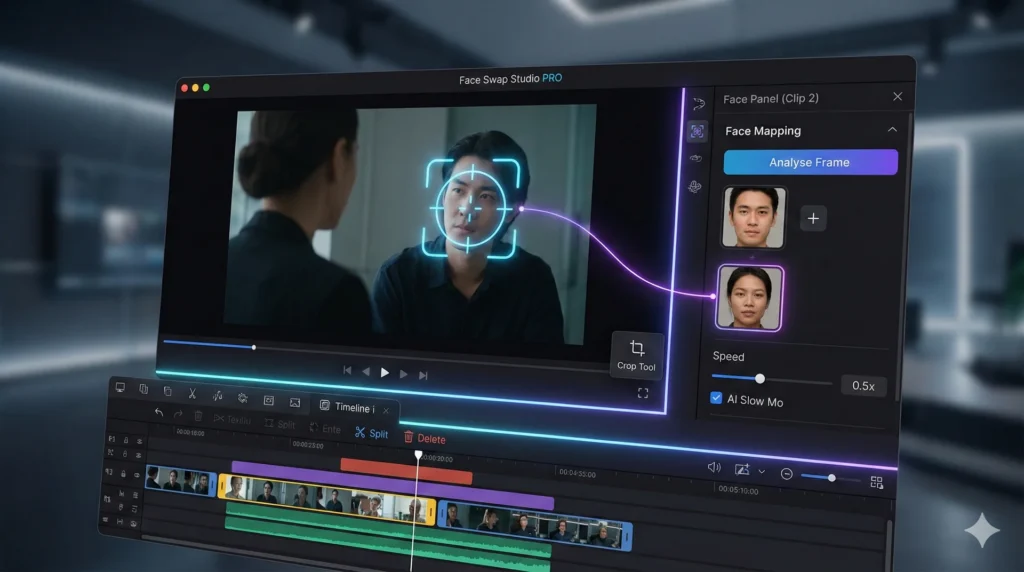Click the scissors cut icon in top toolbar
Viewport: 1024px width, 572px height.
pyautogui.click(x=192, y=393)
